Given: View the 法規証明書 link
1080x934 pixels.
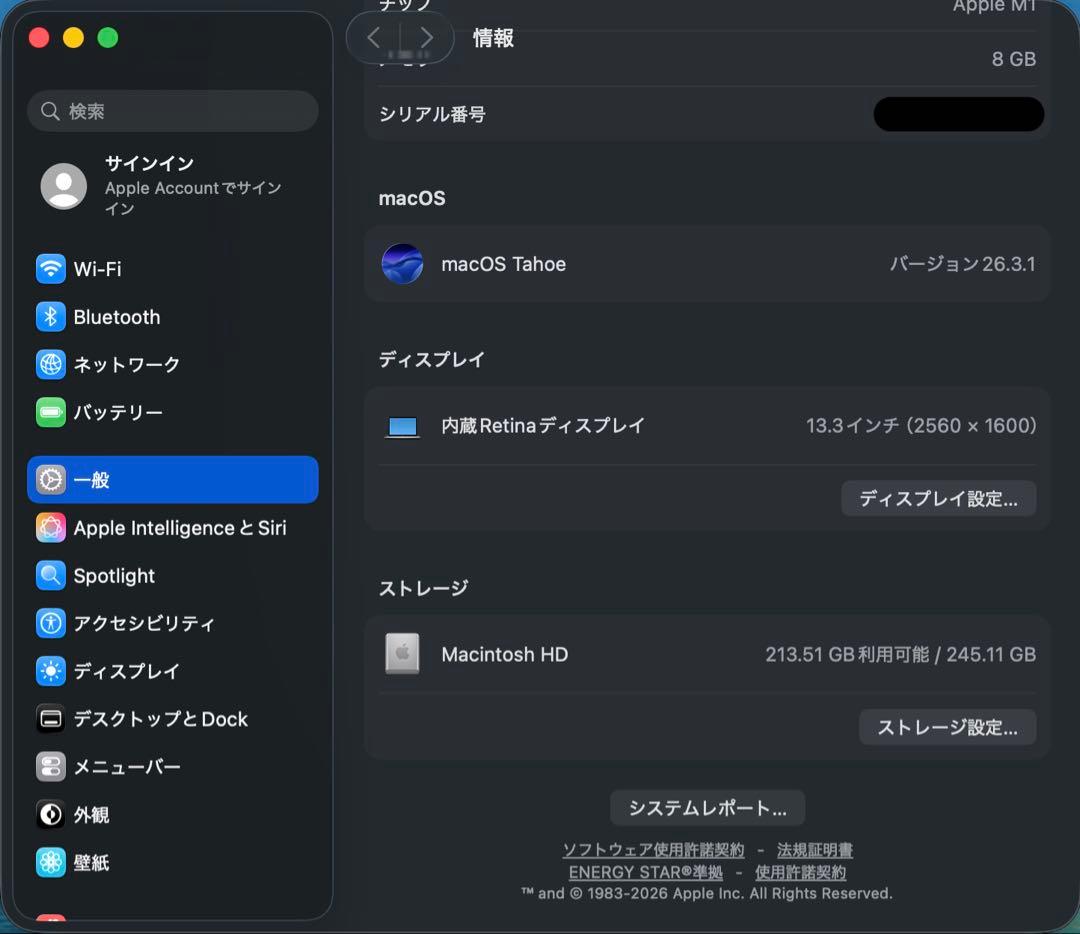Looking at the screenshot, I should [814, 850].
